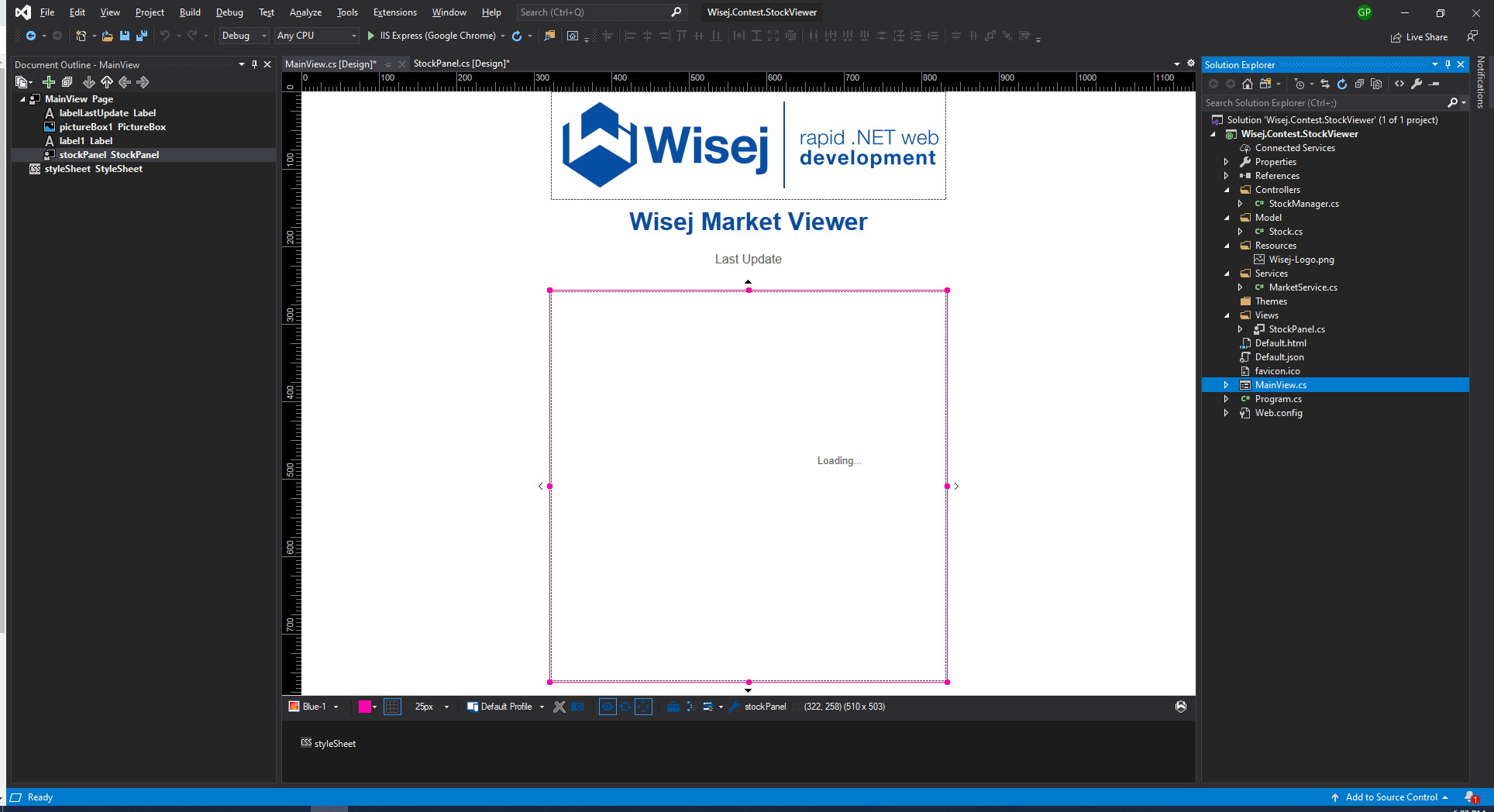Select Wisej-Logo.png file
The image size is (1494, 812).
coord(1301,260)
